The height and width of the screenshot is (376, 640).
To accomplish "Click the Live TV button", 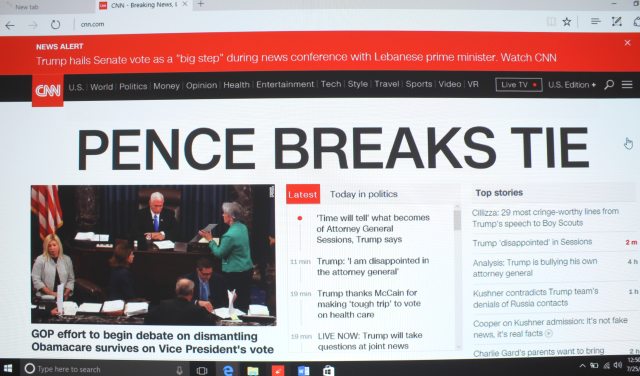I will pyautogui.click(x=519, y=85).
